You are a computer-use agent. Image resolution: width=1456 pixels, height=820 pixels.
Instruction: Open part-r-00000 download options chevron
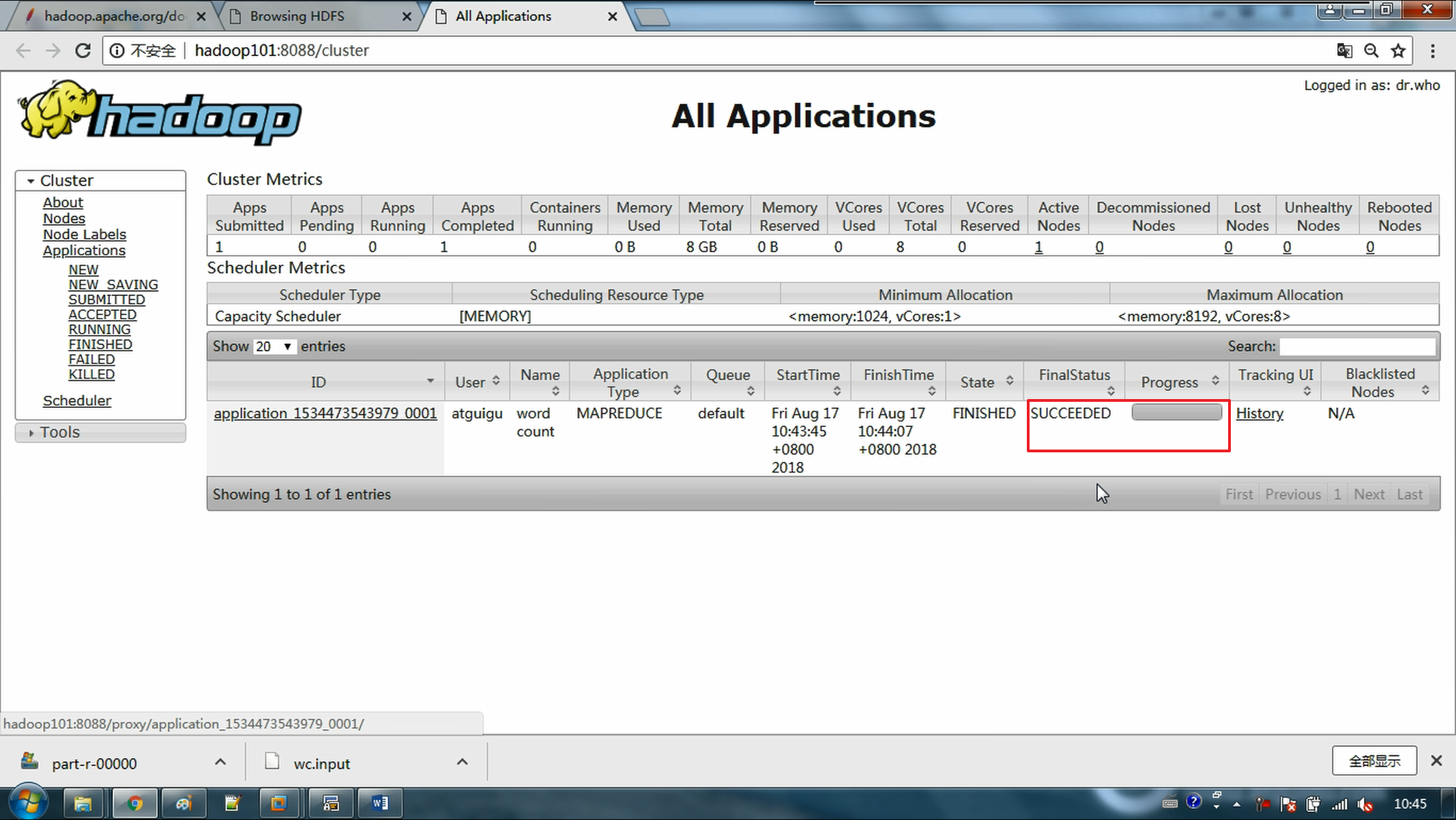click(220, 762)
